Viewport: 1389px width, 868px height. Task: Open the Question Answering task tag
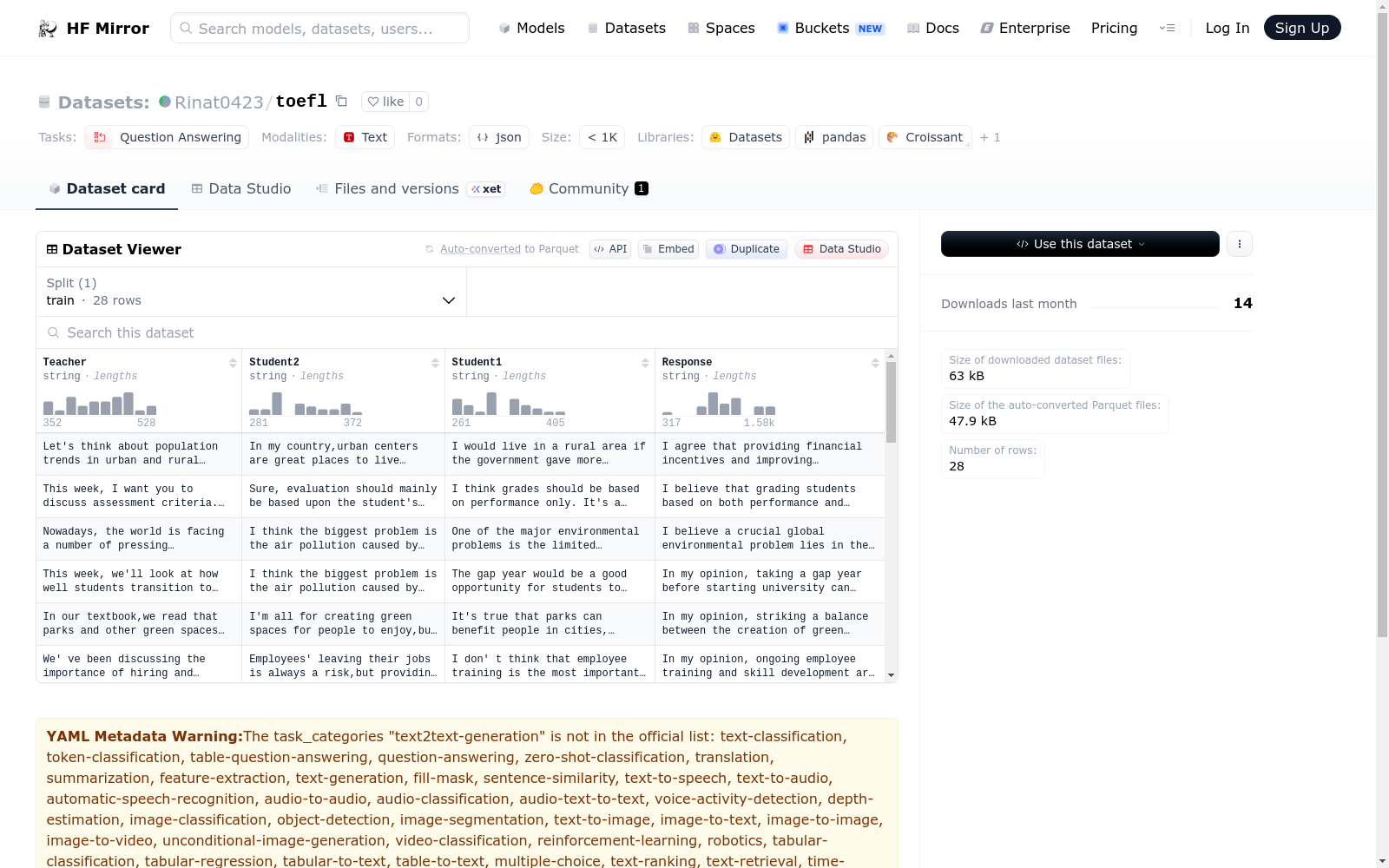[167, 137]
